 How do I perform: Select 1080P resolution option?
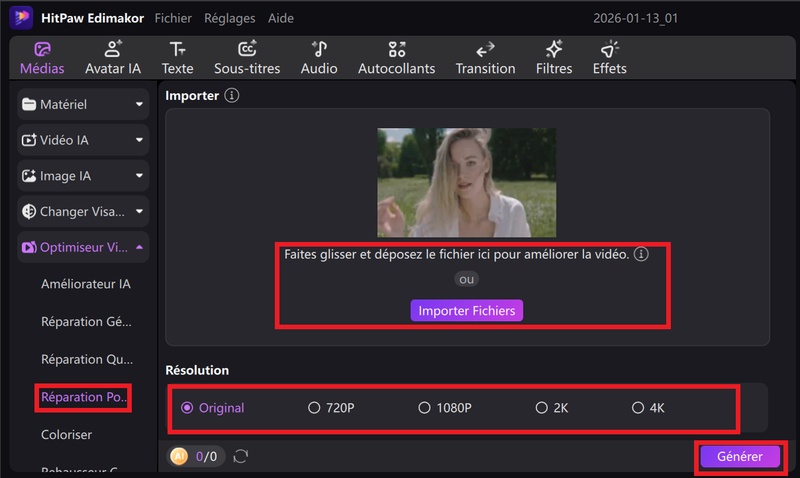click(x=424, y=408)
